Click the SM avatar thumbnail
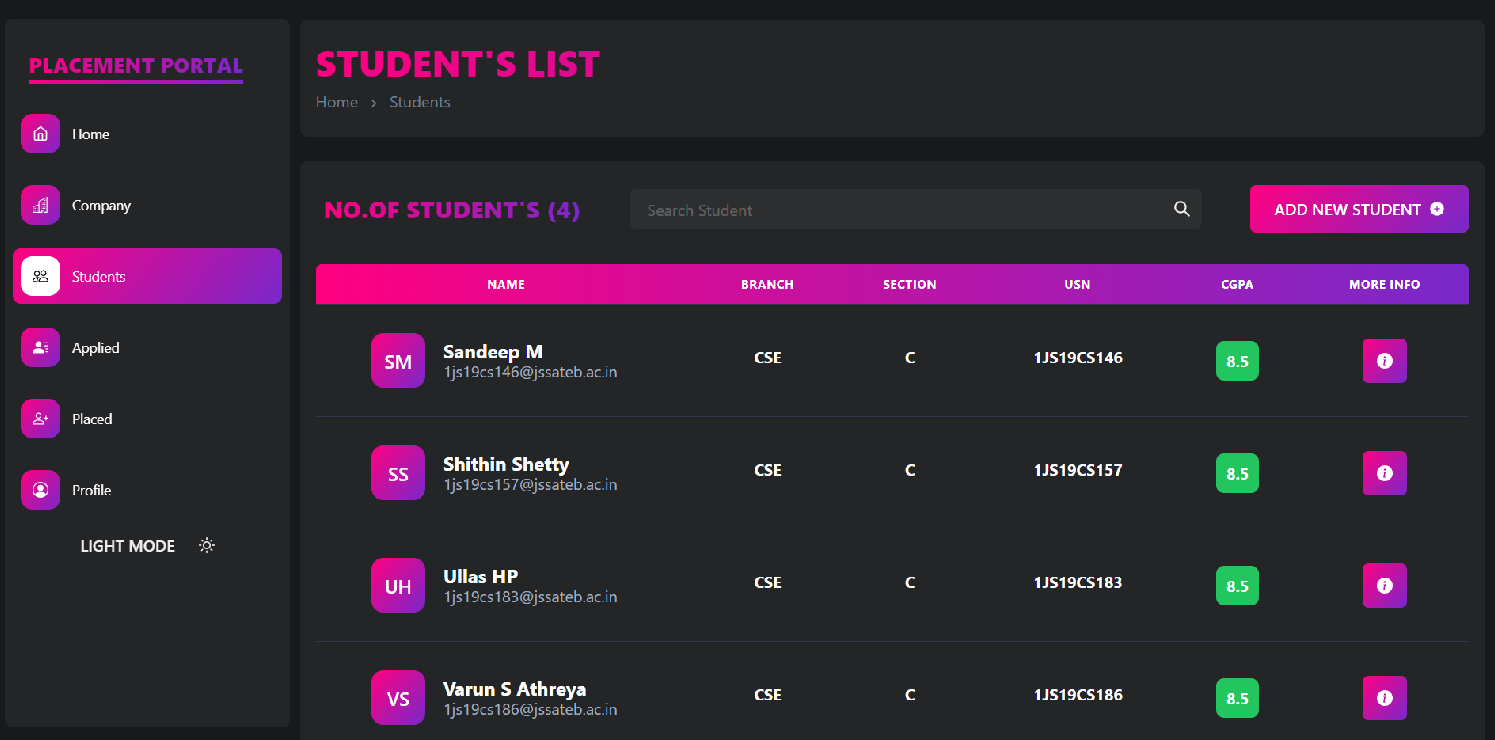The image size is (1495, 740). click(398, 361)
